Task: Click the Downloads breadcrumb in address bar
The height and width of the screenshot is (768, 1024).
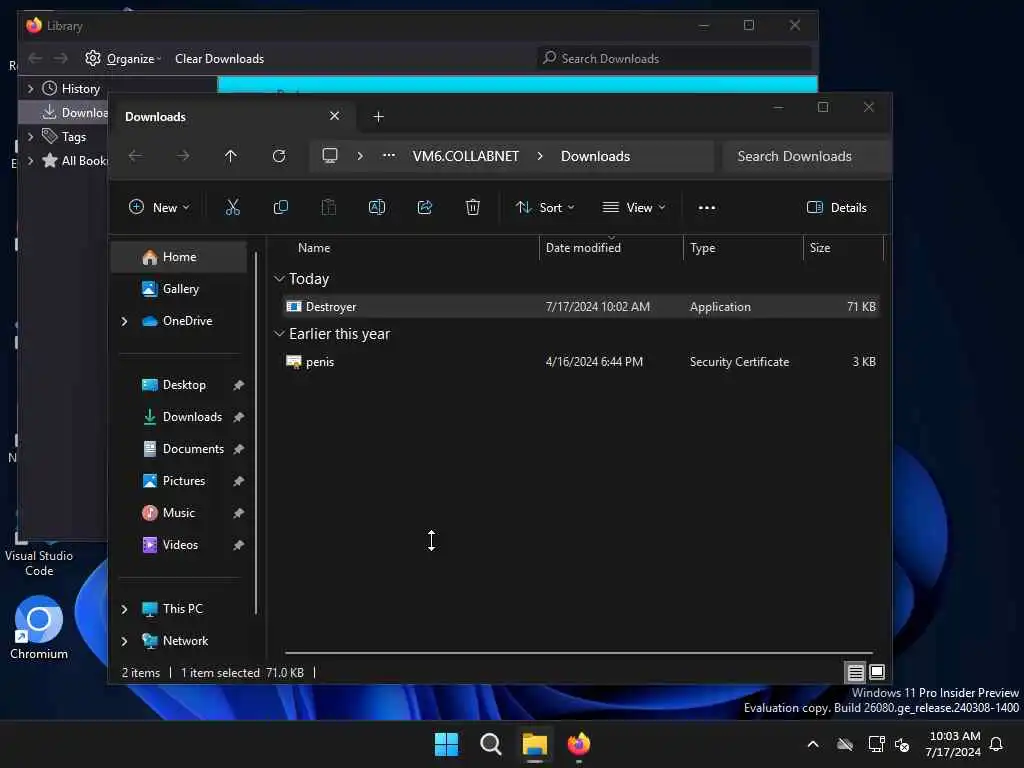Action: tap(595, 156)
